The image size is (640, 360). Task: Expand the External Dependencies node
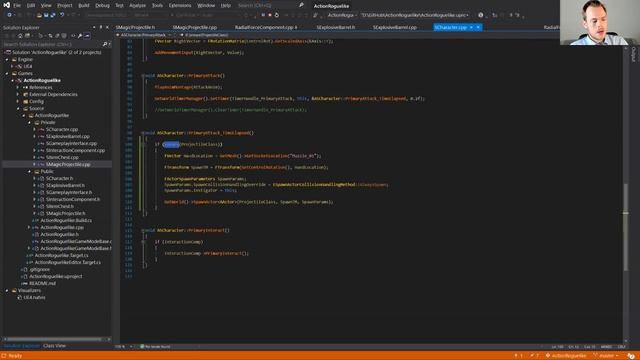point(18,94)
